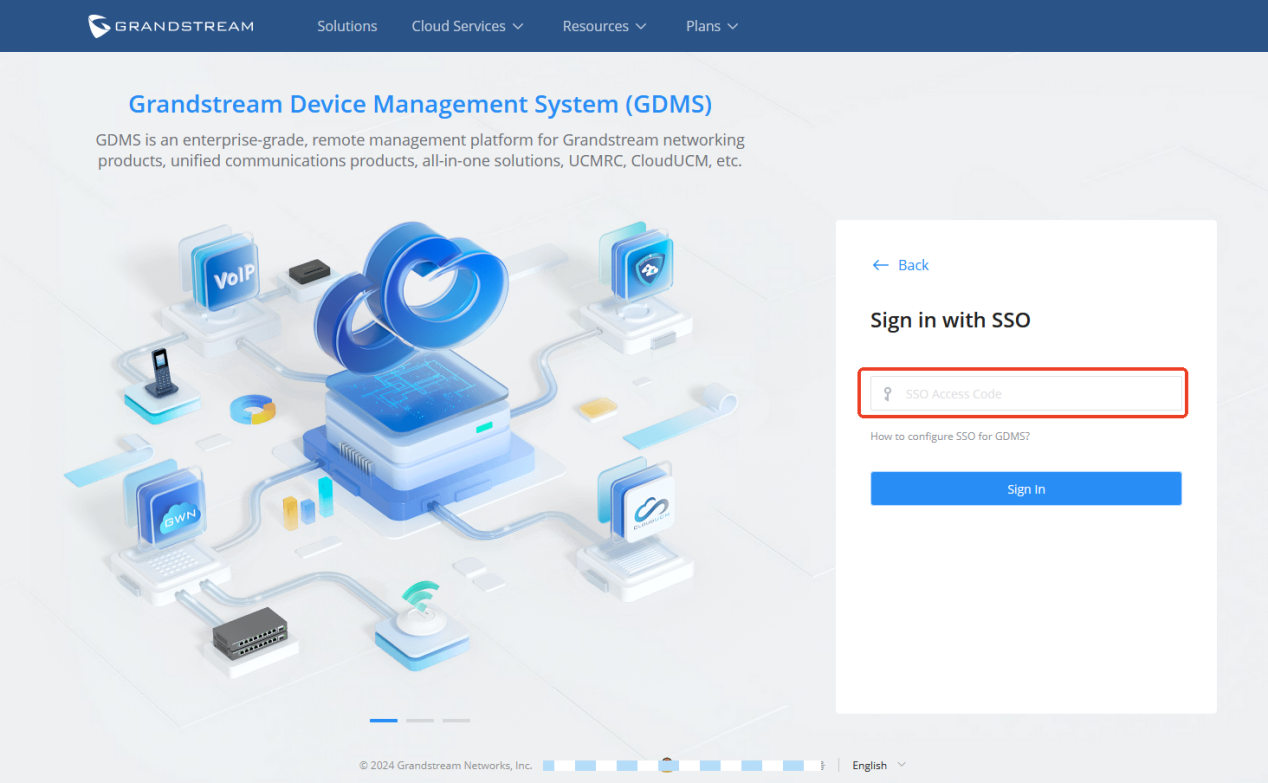Click the 2024 Grandstream Networks copyright text
This screenshot has height=783, width=1268.
point(446,765)
